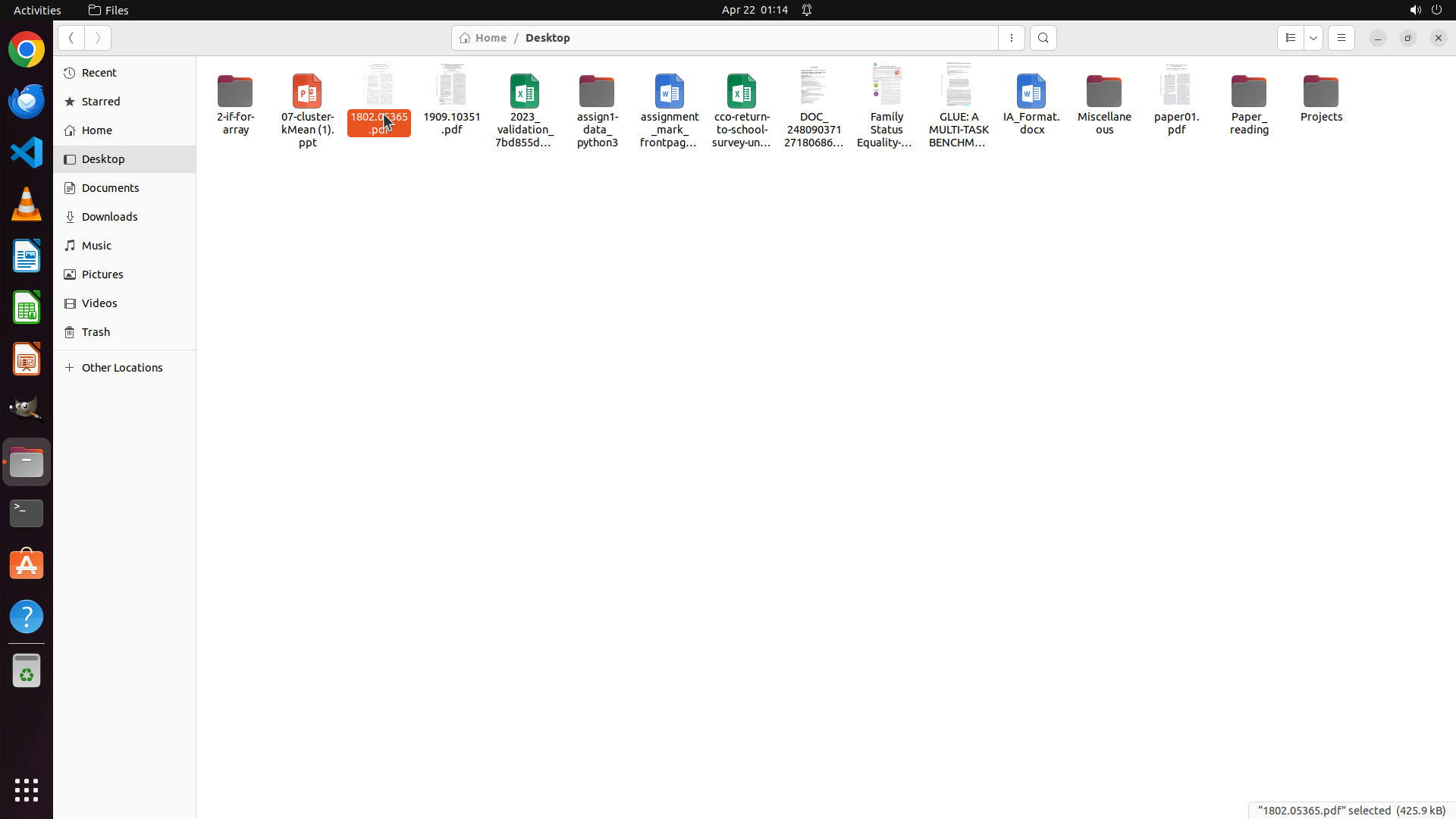
Task: Open the clock and calendar panel
Action: 754,10
